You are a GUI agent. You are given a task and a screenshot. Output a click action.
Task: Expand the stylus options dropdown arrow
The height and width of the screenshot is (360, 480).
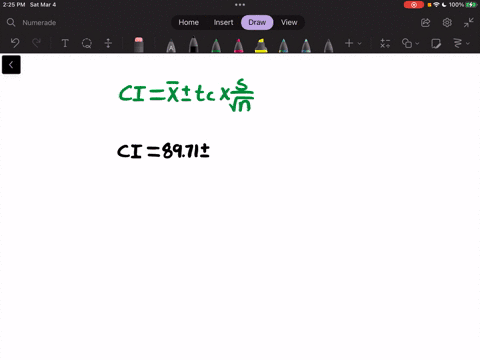pos(468,43)
